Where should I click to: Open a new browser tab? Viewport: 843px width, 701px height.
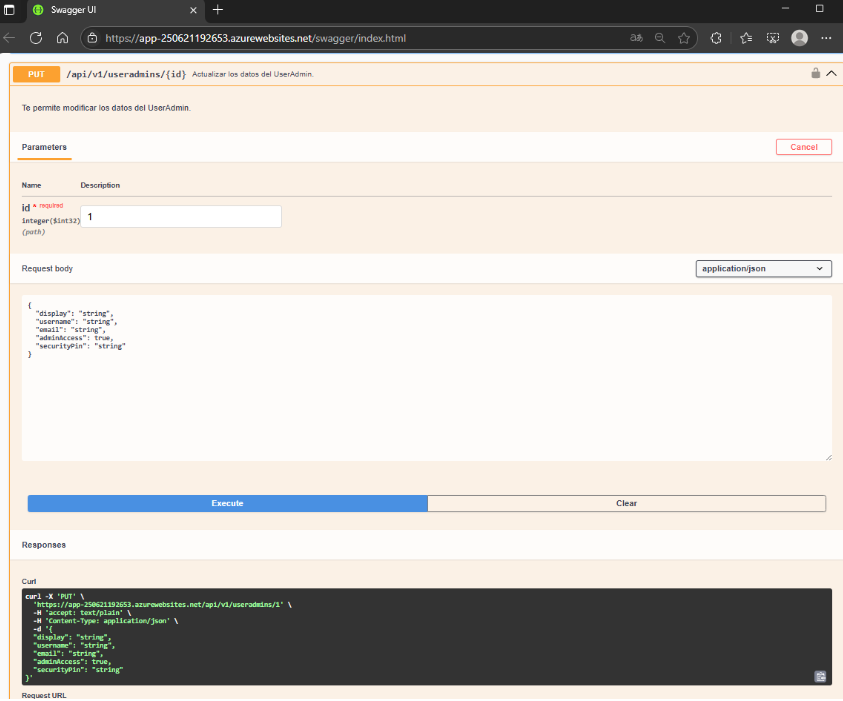tap(218, 10)
